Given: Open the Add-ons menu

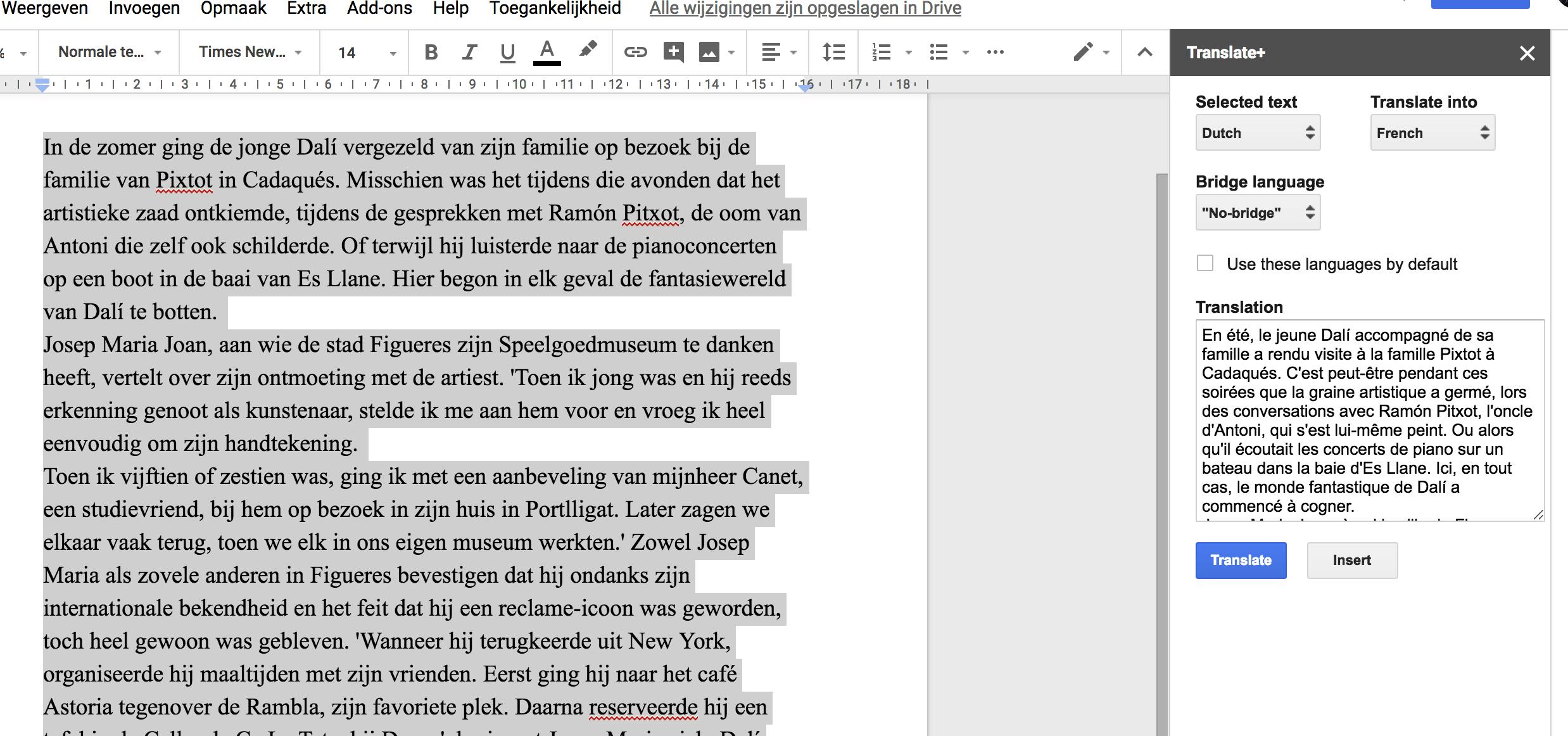Looking at the screenshot, I should [379, 9].
